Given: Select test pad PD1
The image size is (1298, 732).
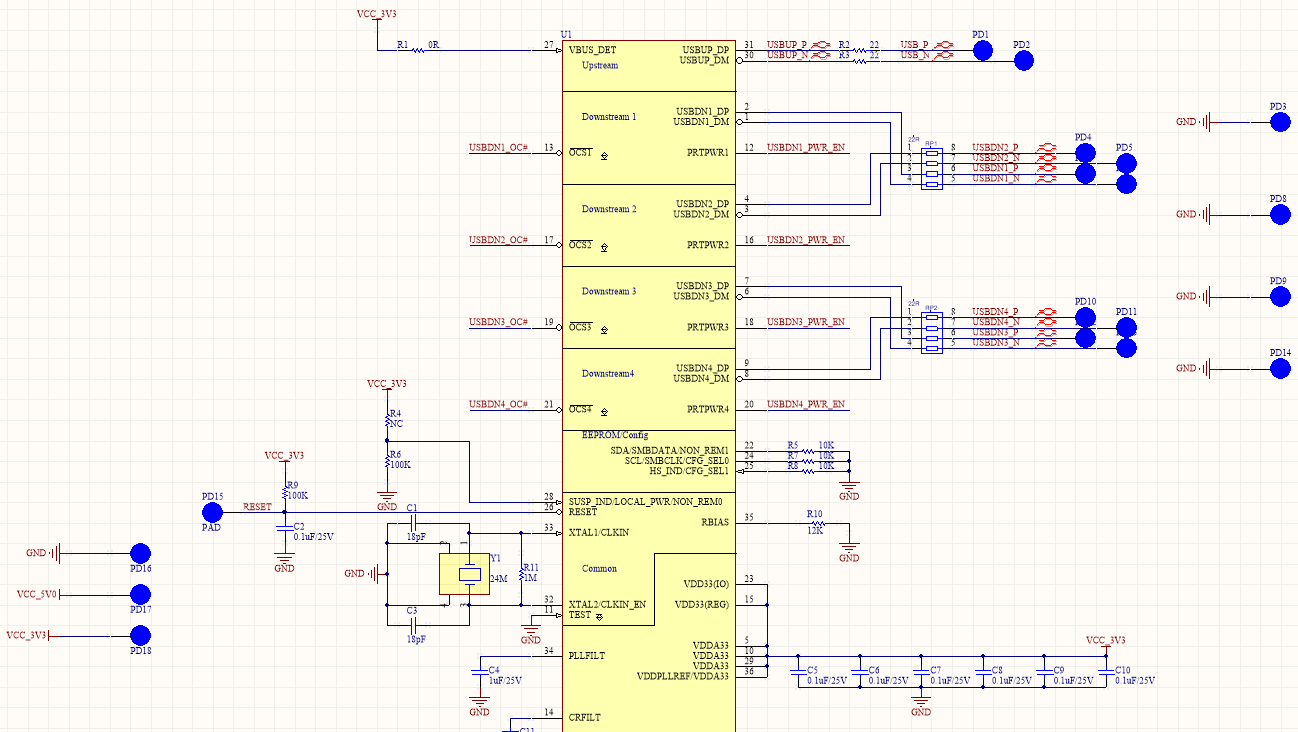Looking at the screenshot, I should 982,50.
